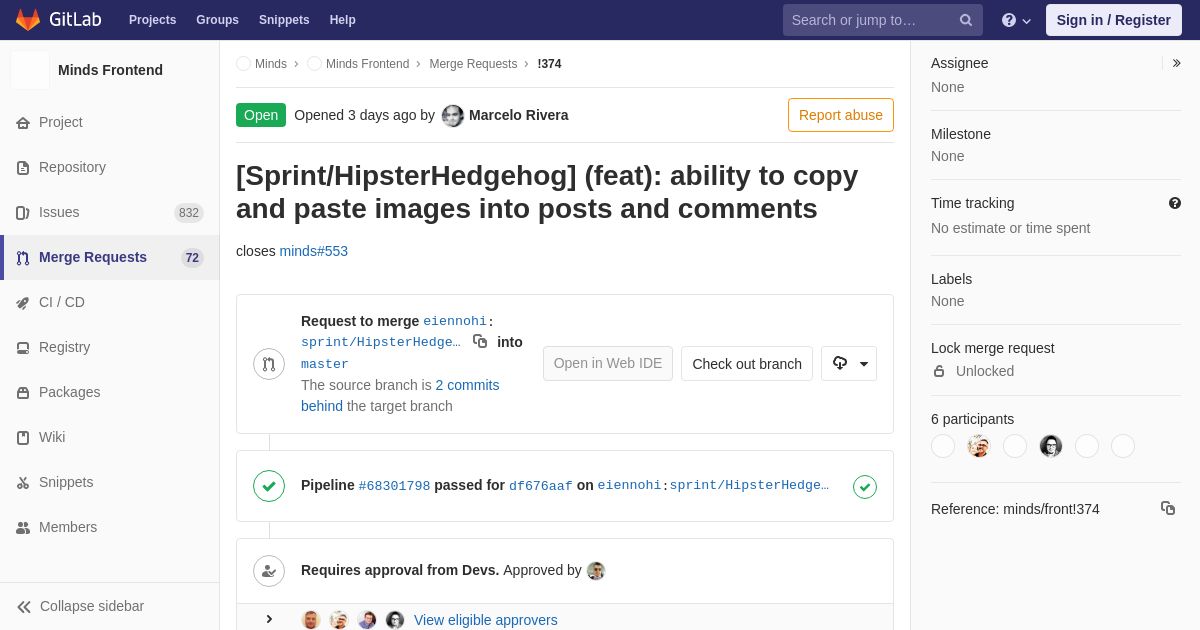Click the approval person-check icon

pyautogui.click(x=269, y=571)
